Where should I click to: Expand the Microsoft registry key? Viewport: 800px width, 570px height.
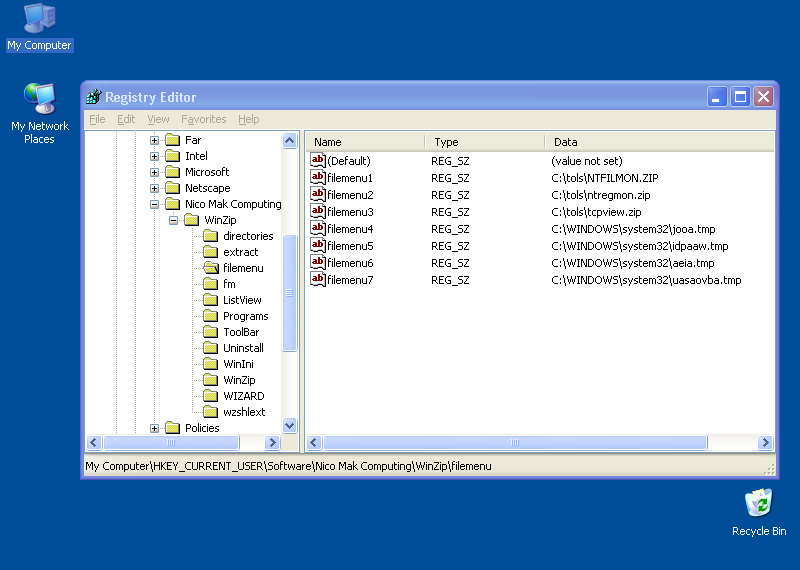(x=154, y=172)
